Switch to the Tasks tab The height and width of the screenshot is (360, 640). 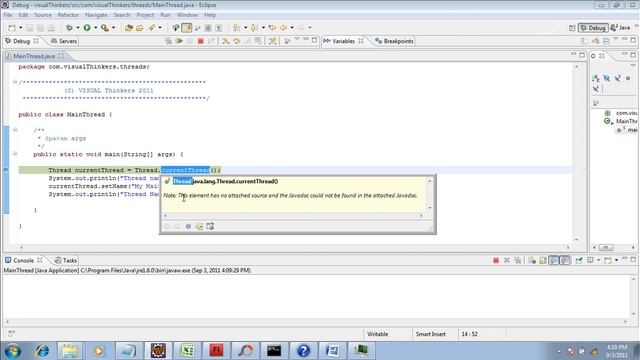point(66,260)
